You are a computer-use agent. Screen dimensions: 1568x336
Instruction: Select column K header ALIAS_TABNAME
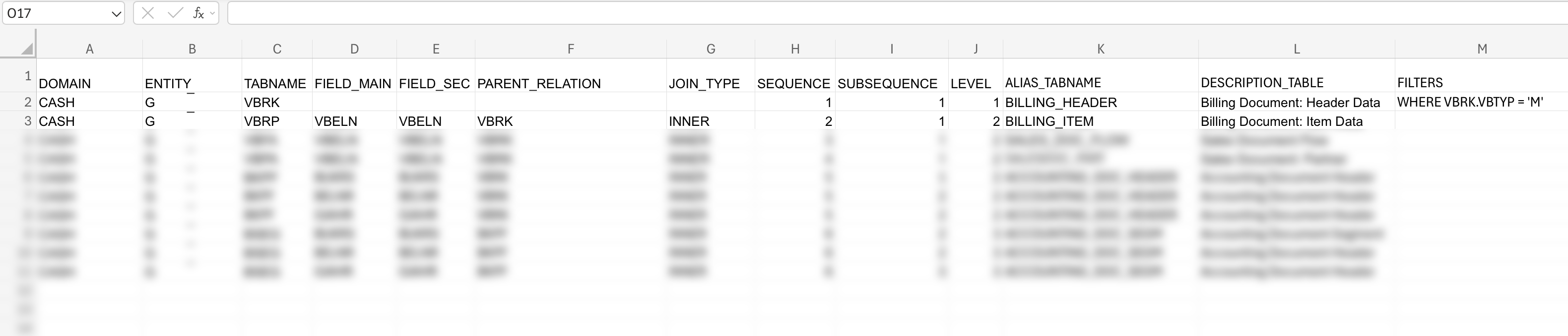1103,48
